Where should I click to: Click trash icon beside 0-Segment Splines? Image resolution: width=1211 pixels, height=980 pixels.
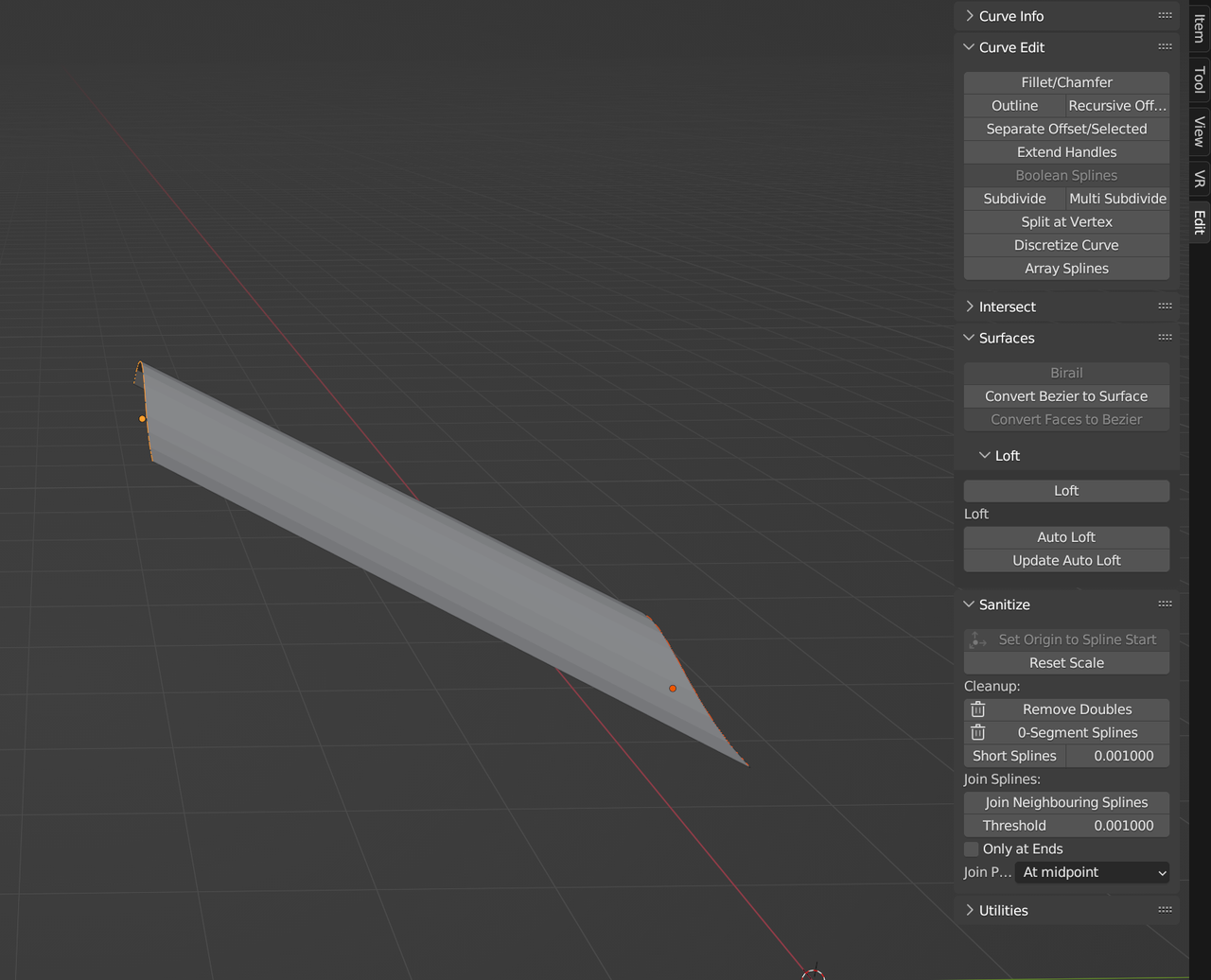[x=978, y=732]
